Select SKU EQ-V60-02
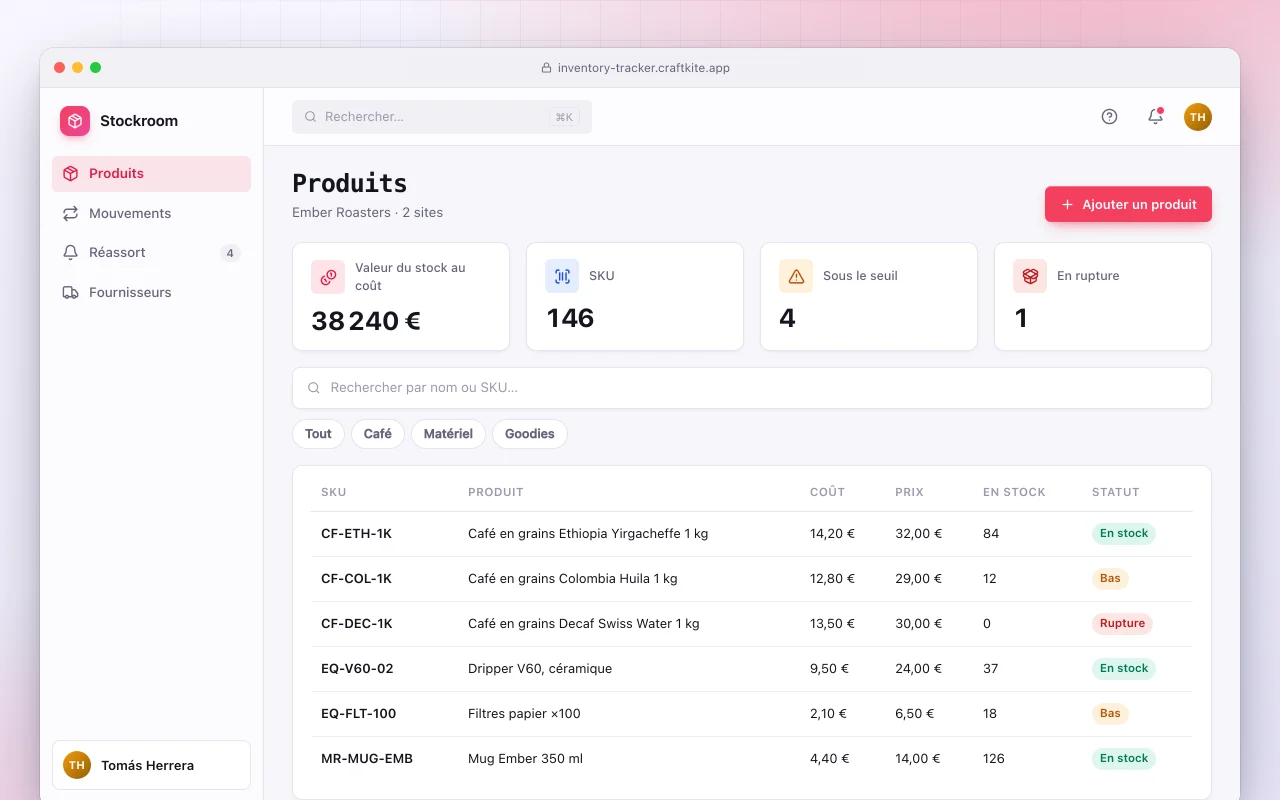Viewport: 1280px width, 800px height. 357,669
